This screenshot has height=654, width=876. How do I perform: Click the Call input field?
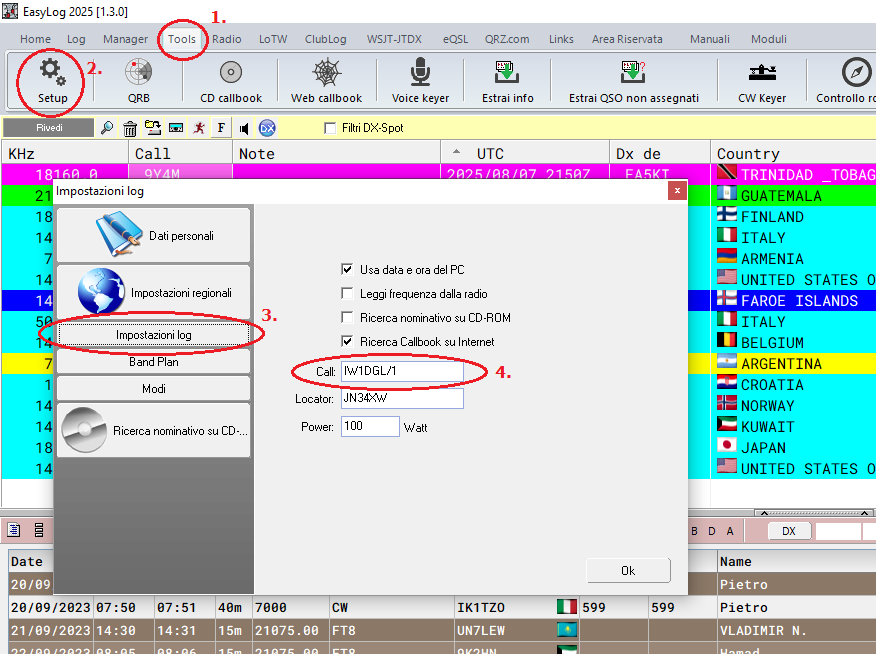402,371
